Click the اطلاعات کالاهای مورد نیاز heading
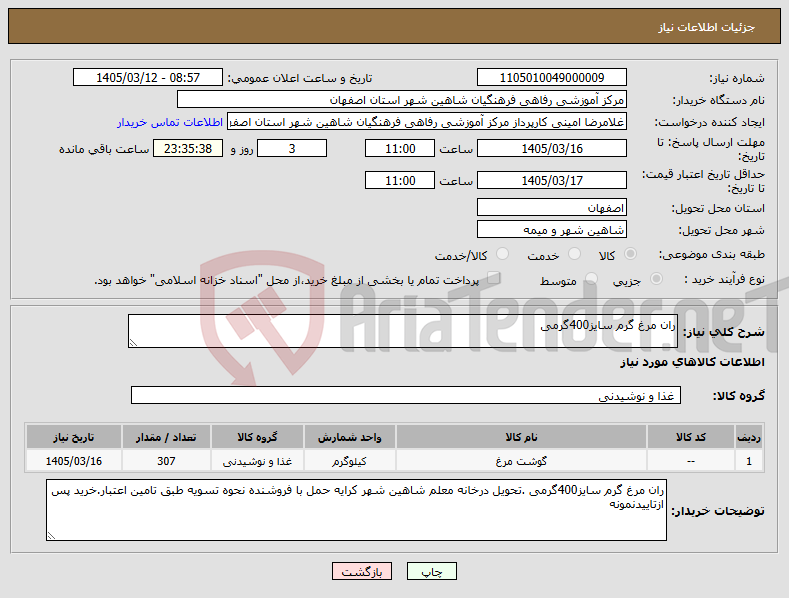The image size is (789, 598). coord(692,362)
